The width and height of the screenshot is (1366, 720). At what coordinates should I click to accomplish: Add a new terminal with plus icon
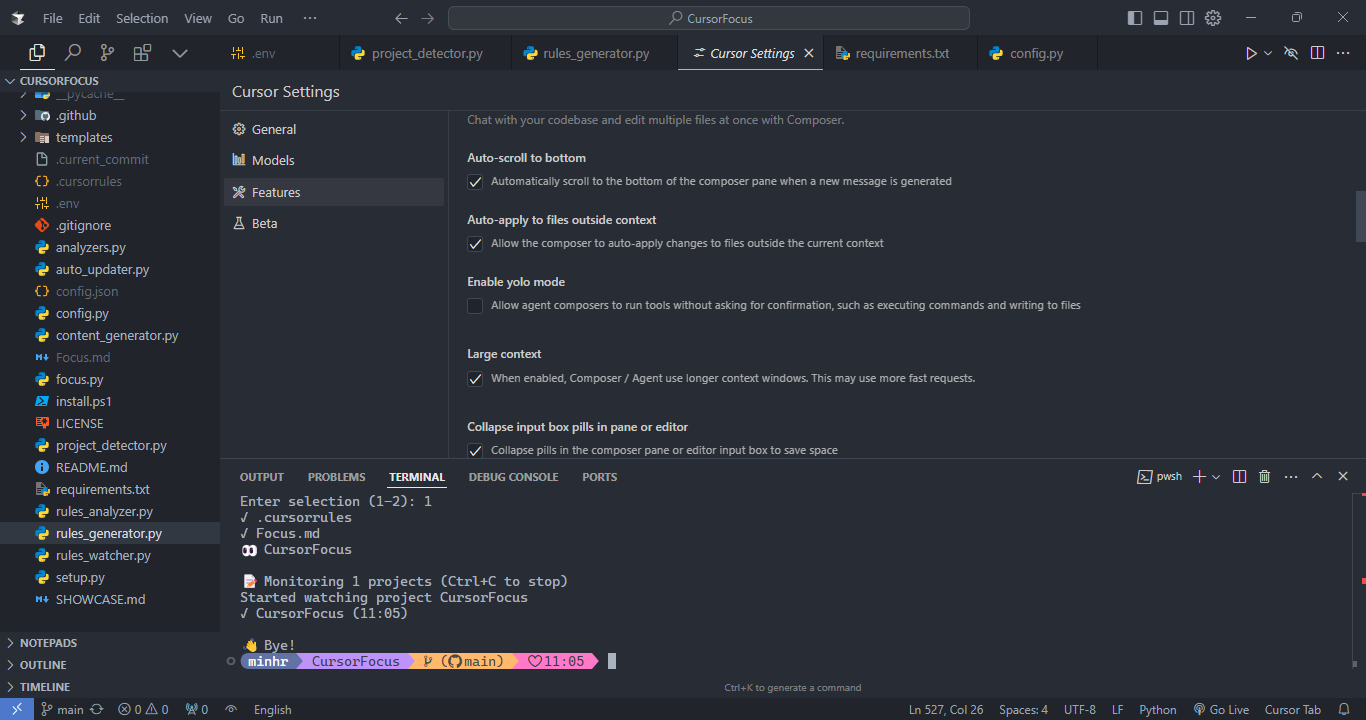[x=1200, y=477]
